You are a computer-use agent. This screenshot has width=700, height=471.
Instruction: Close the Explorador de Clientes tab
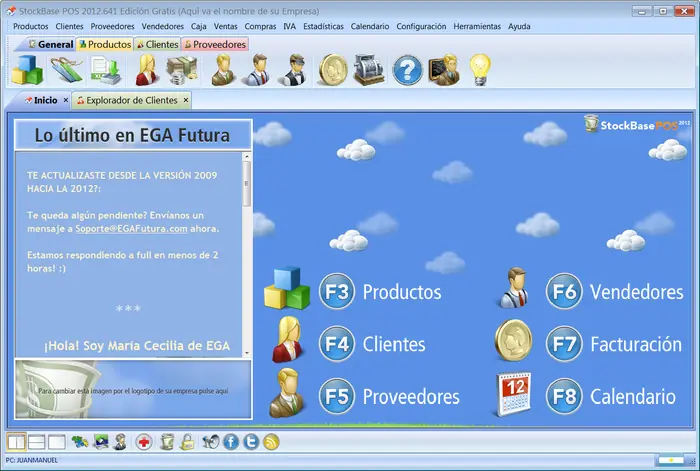click(x=186, y=100)
